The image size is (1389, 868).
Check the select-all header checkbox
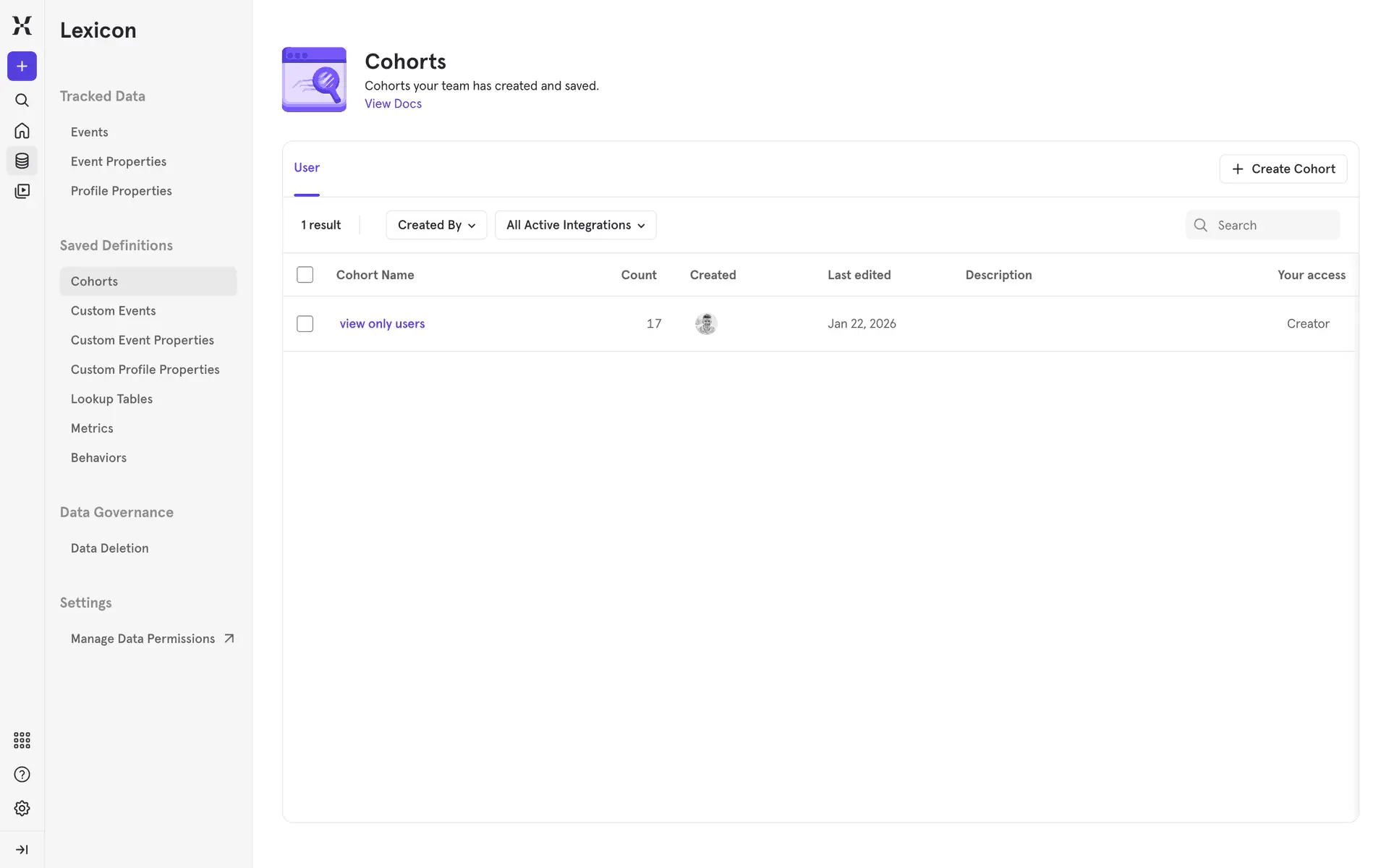click(x=305, y=275)
